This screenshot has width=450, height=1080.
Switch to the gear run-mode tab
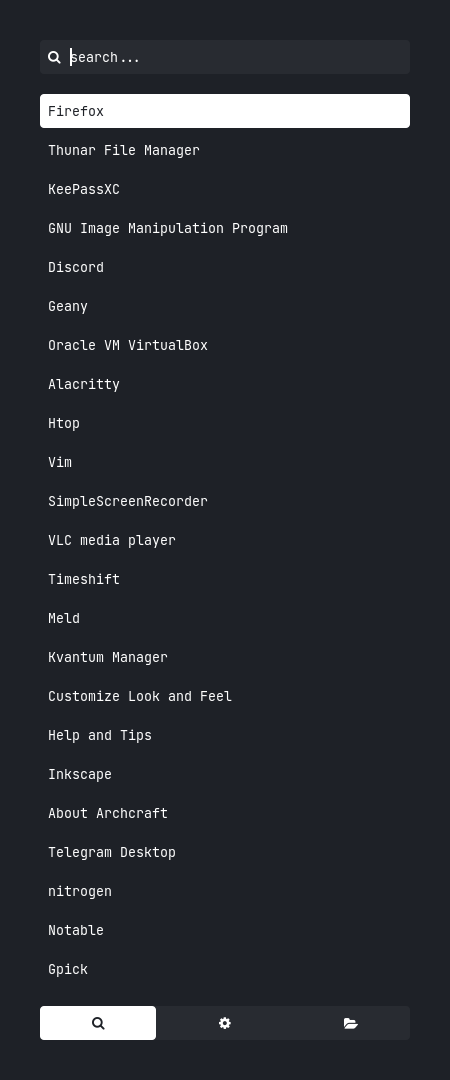[x=225, y=1023]
